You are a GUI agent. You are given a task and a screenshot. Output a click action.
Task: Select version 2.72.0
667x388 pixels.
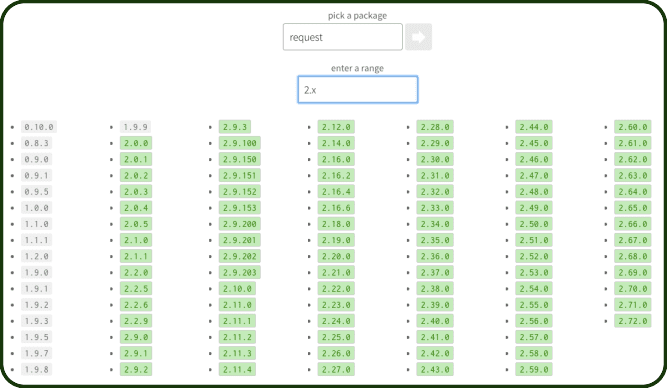(x=633, y=321)
